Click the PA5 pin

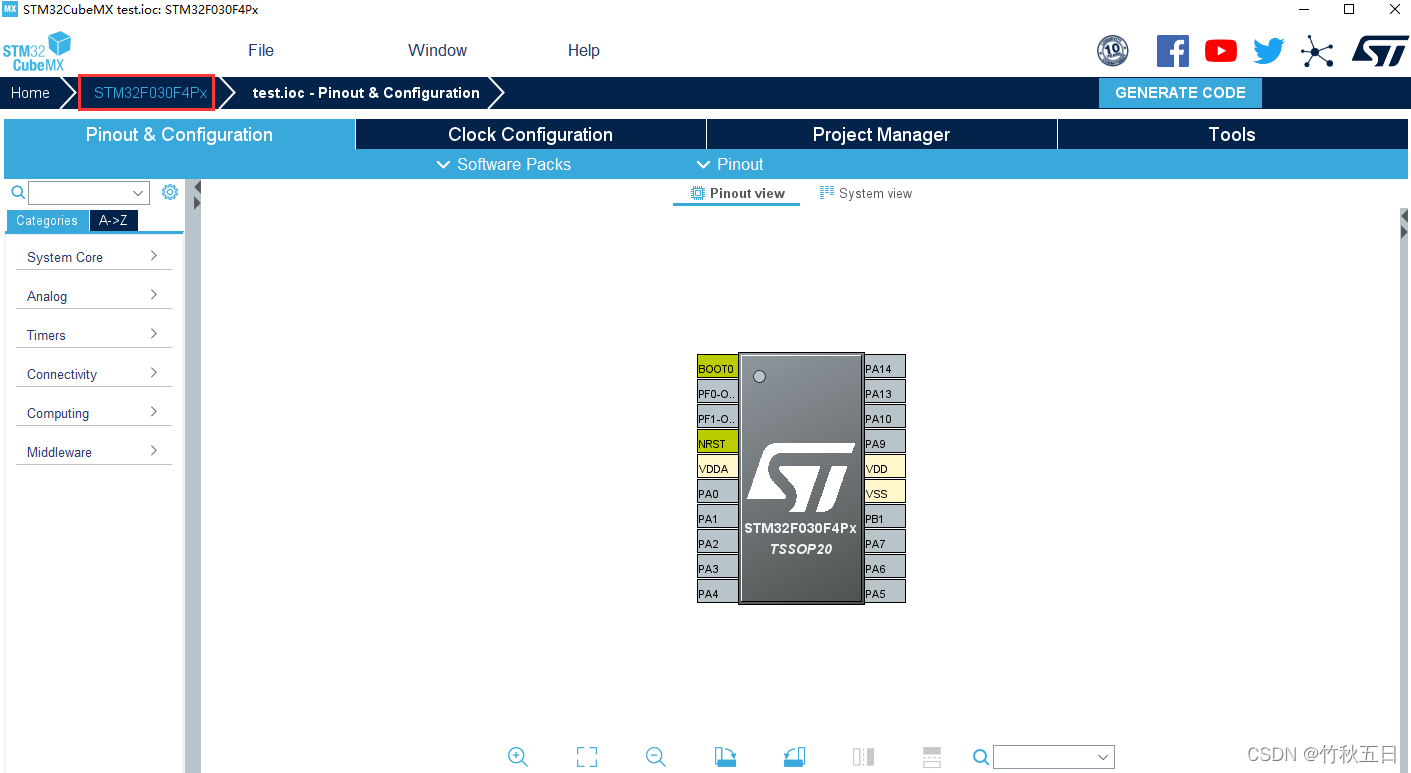(x=884, y=592)
